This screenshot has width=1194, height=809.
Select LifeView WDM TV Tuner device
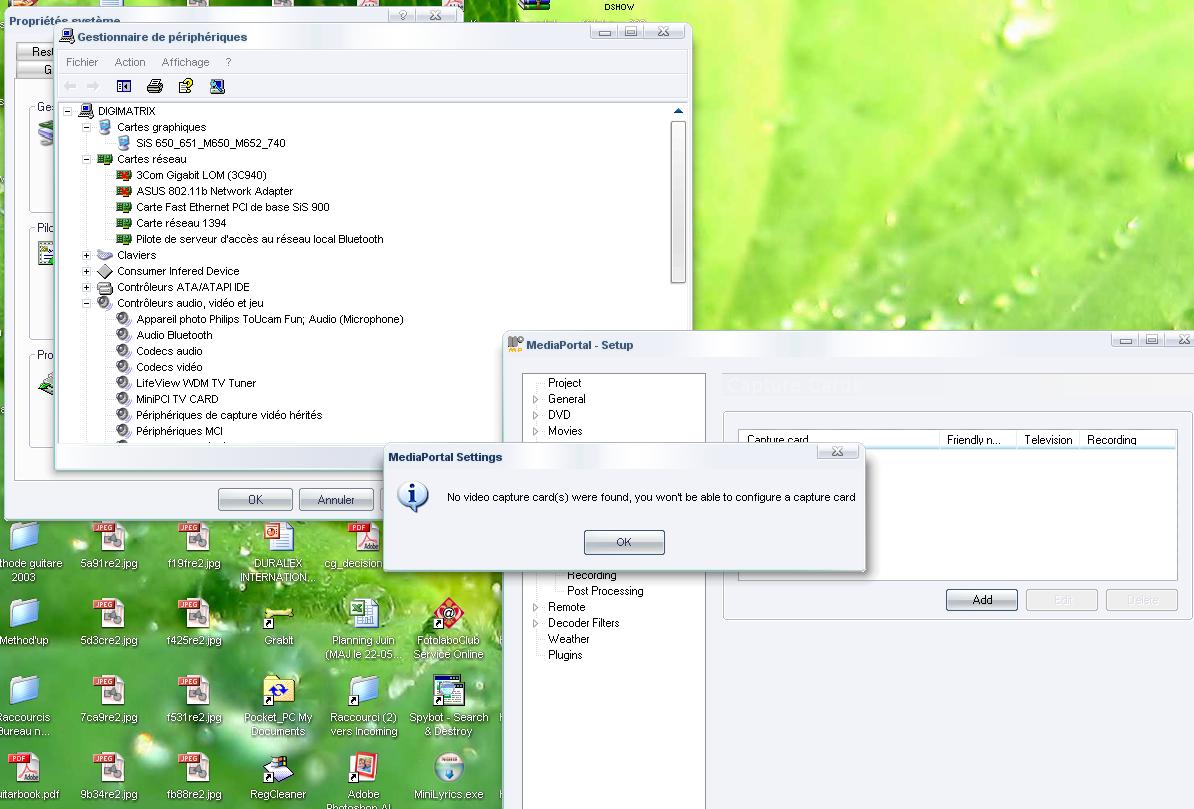[196, 383]
